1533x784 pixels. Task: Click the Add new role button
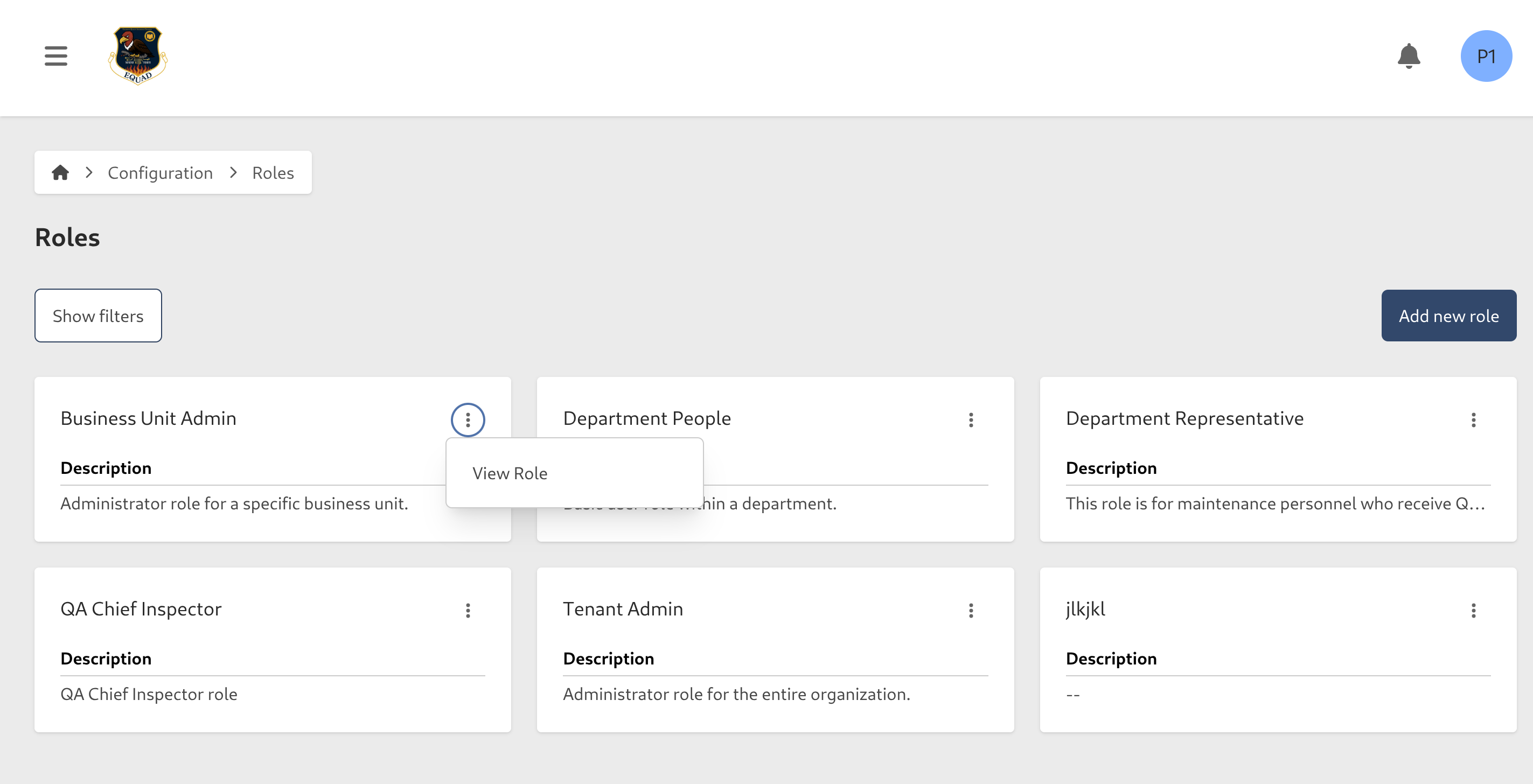(1448, 316)
